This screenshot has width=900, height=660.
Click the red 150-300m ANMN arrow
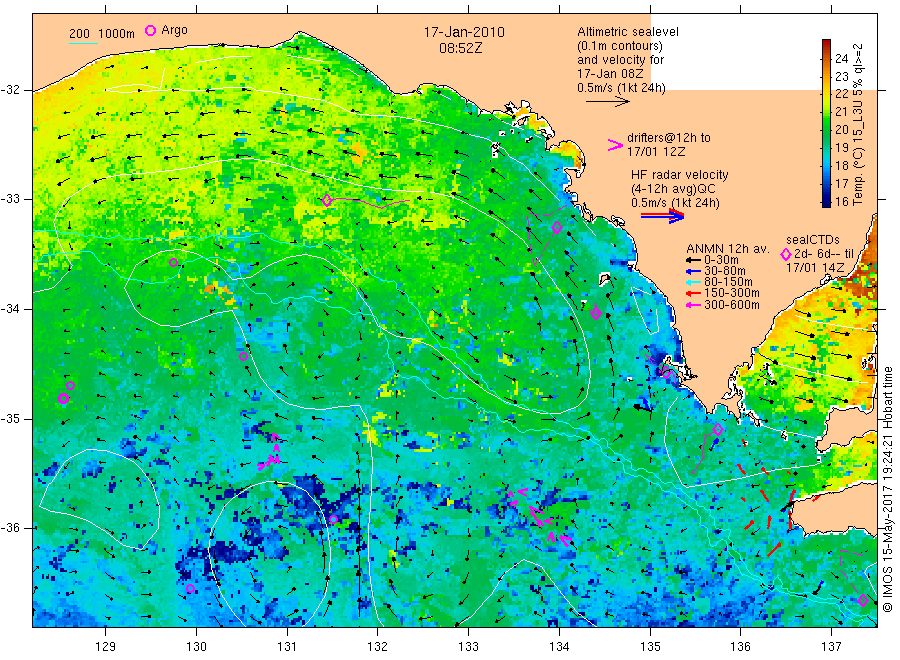[694, 293]
